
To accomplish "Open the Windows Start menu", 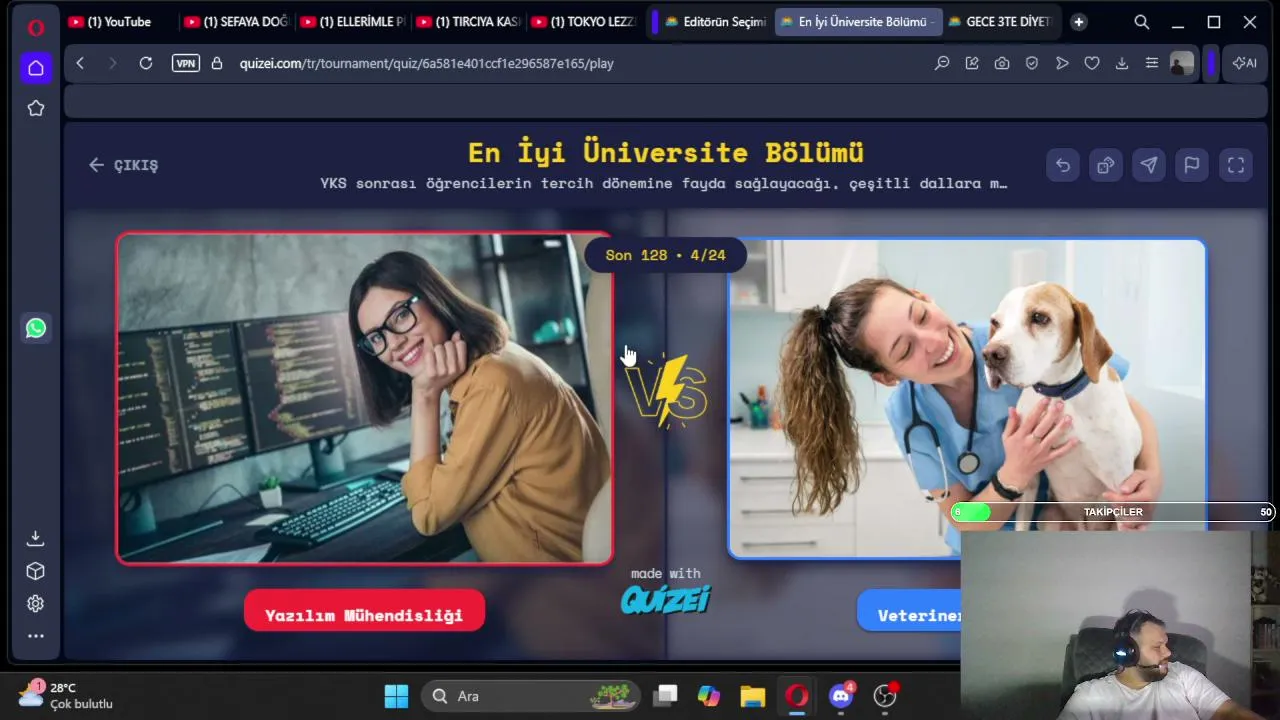I will [397, 696].
